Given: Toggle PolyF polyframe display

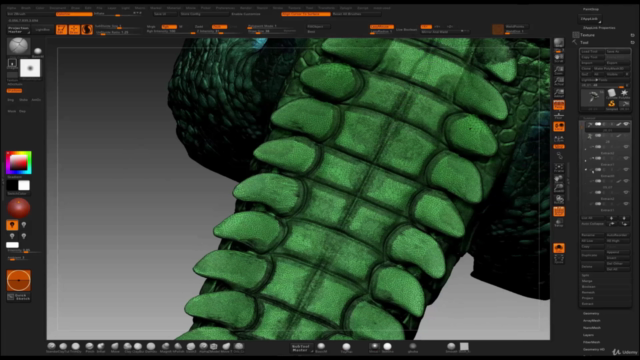Looking at the screenshot, I should [559, 211].
